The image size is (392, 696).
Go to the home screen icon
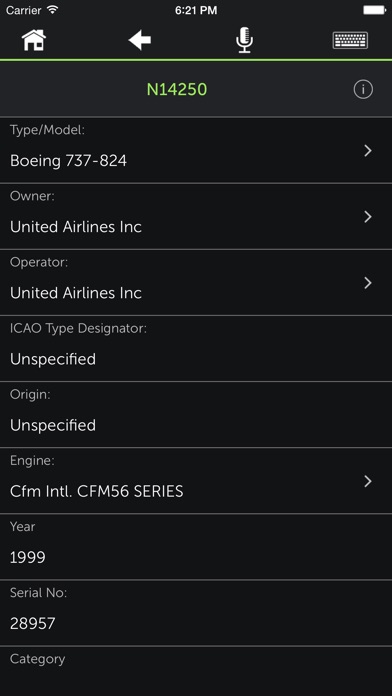(34, 40)
